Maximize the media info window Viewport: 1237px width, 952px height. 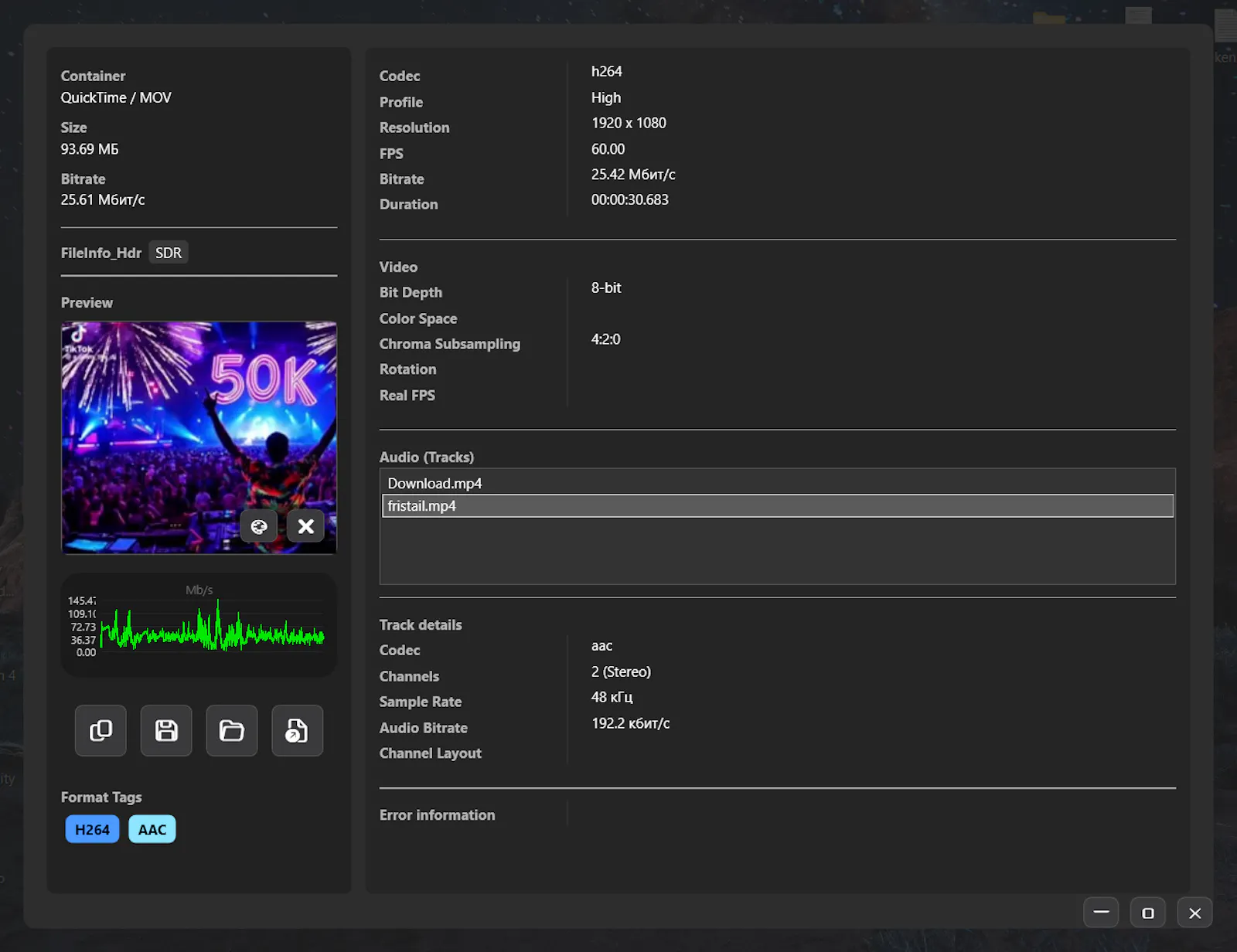(1148, 913)
